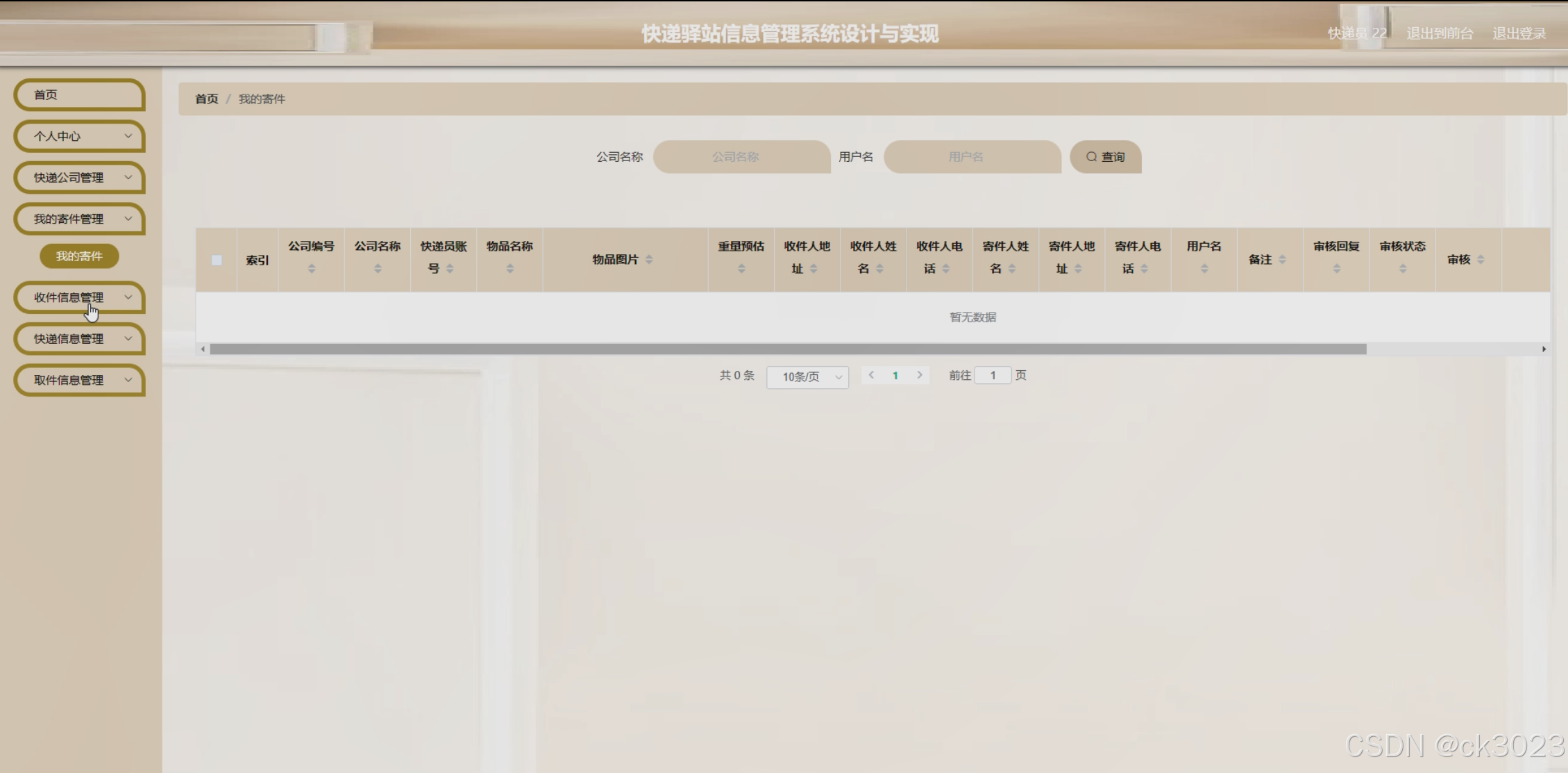This screenshot has width=1568, height=773.
Task: Click the 公司名称 search input field
Action: 741,157
